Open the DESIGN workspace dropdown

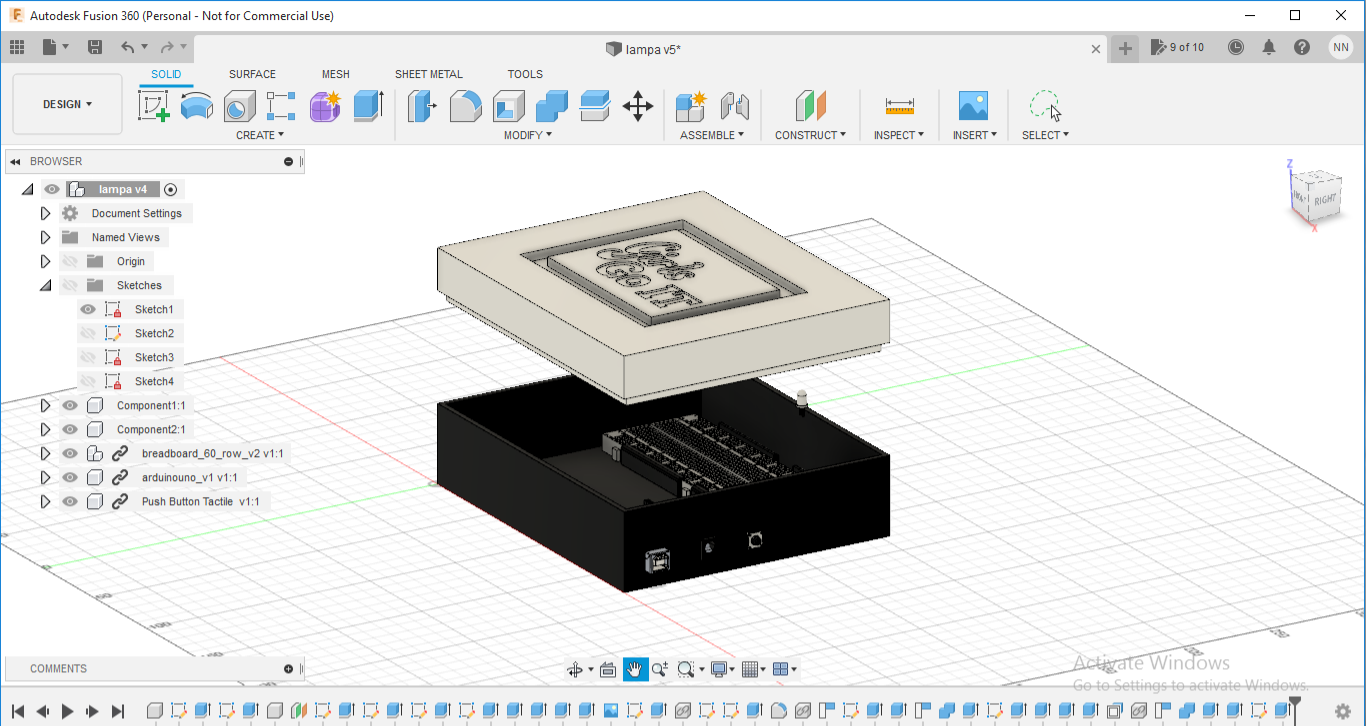(x=67, y=104)
